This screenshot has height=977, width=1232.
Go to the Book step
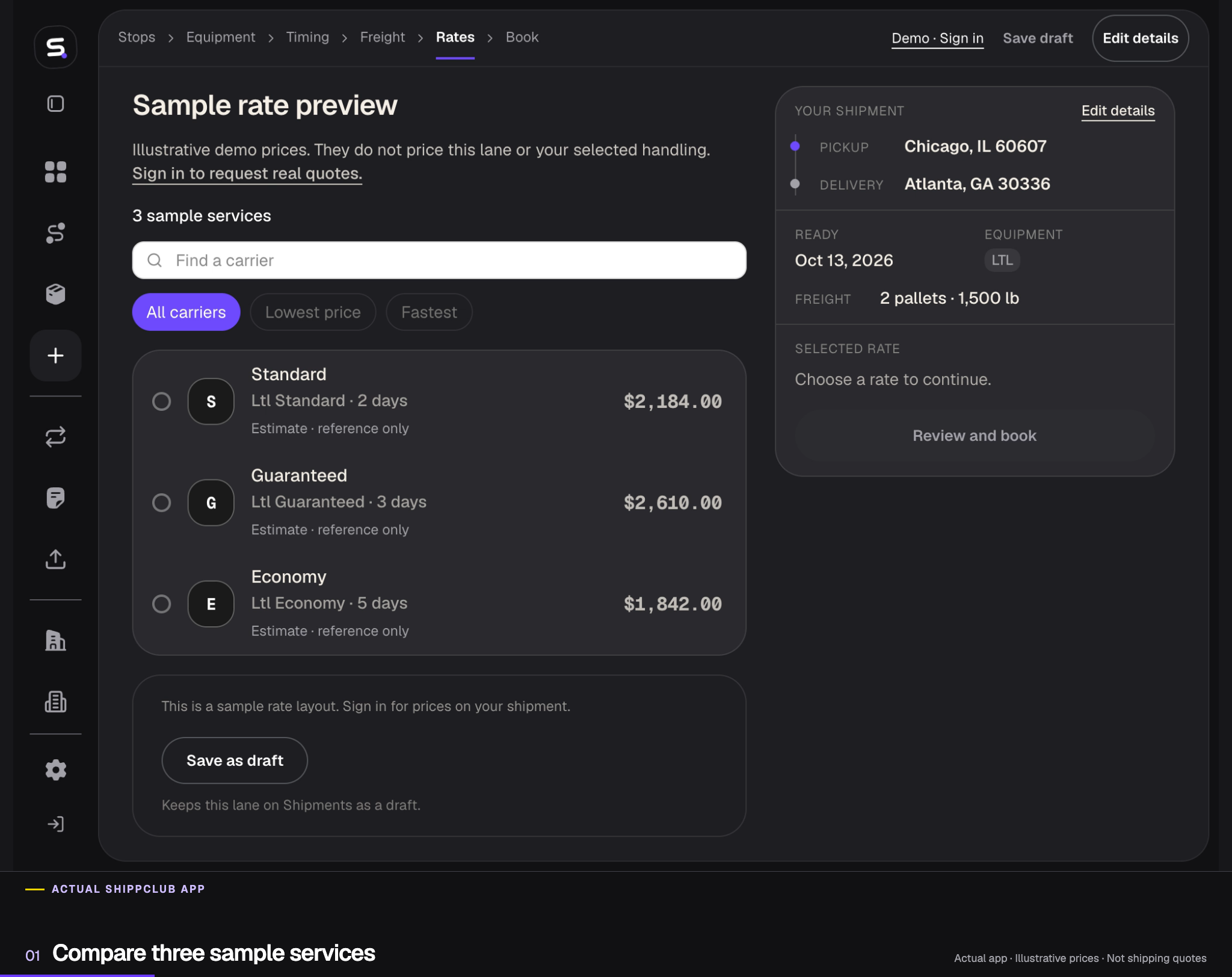pos(522,37)
